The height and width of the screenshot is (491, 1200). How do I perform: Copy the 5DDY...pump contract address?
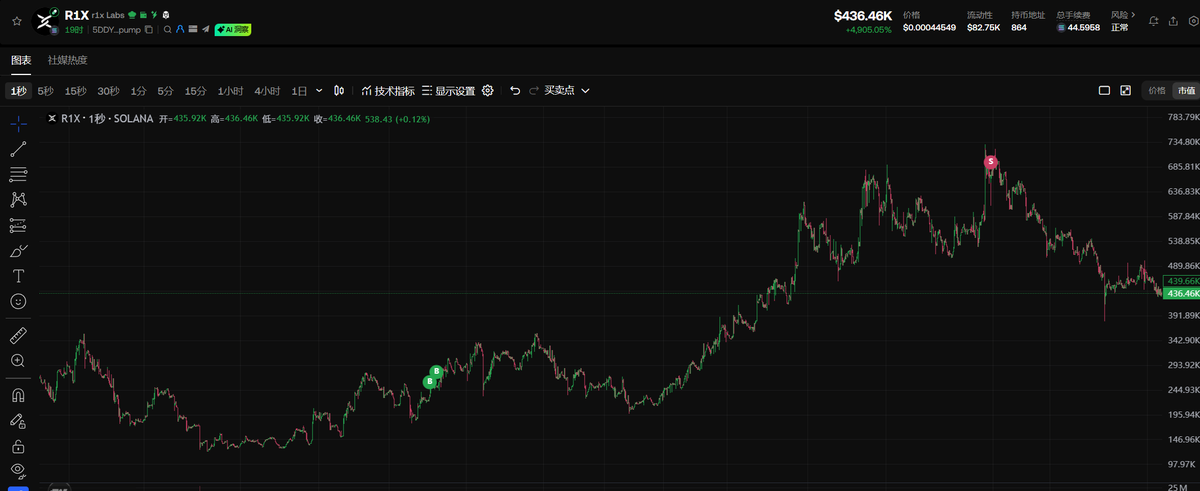[149, 30]
